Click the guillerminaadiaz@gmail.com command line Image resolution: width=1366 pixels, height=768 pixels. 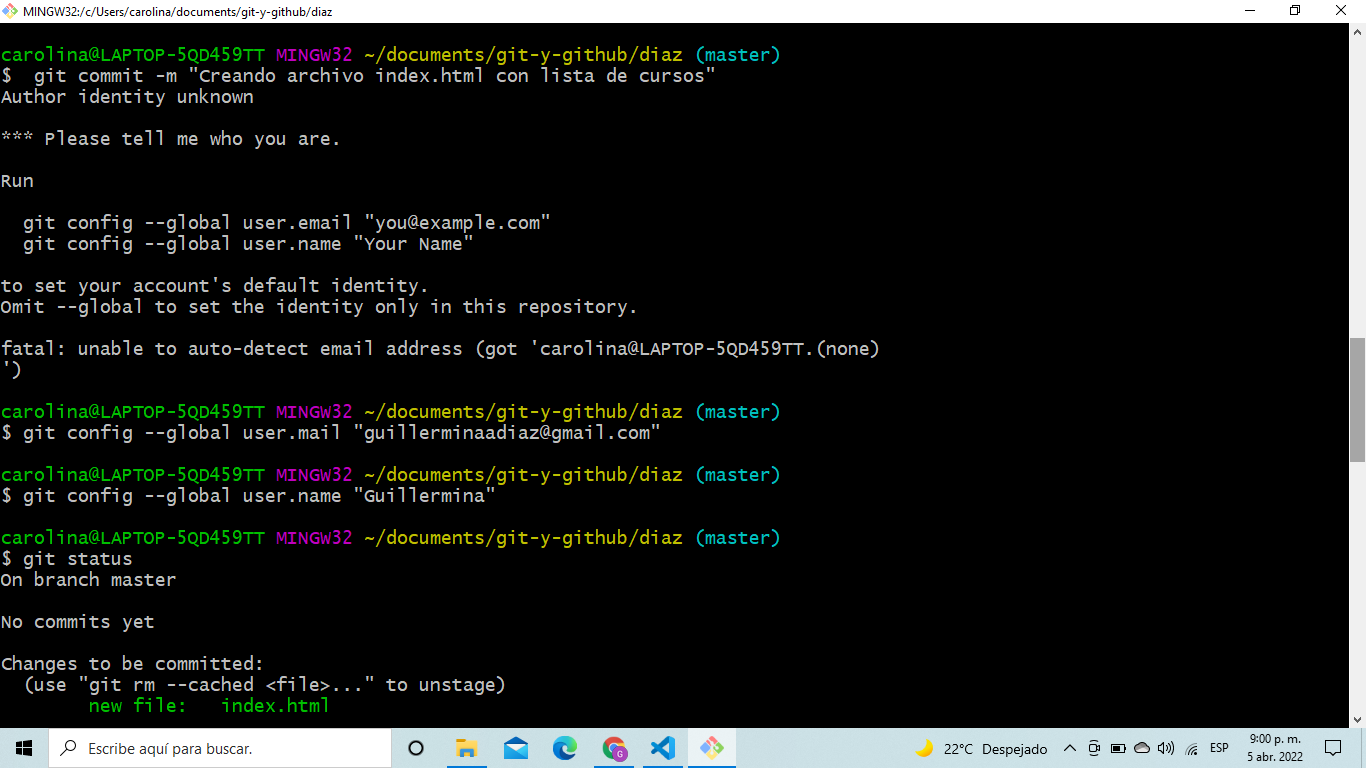[331, 433]
